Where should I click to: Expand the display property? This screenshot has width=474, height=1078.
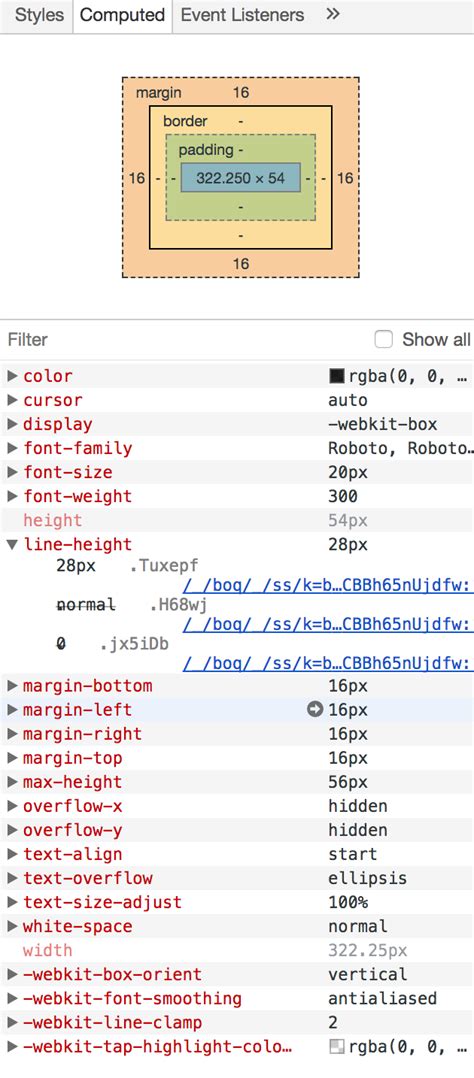point(12,424)
